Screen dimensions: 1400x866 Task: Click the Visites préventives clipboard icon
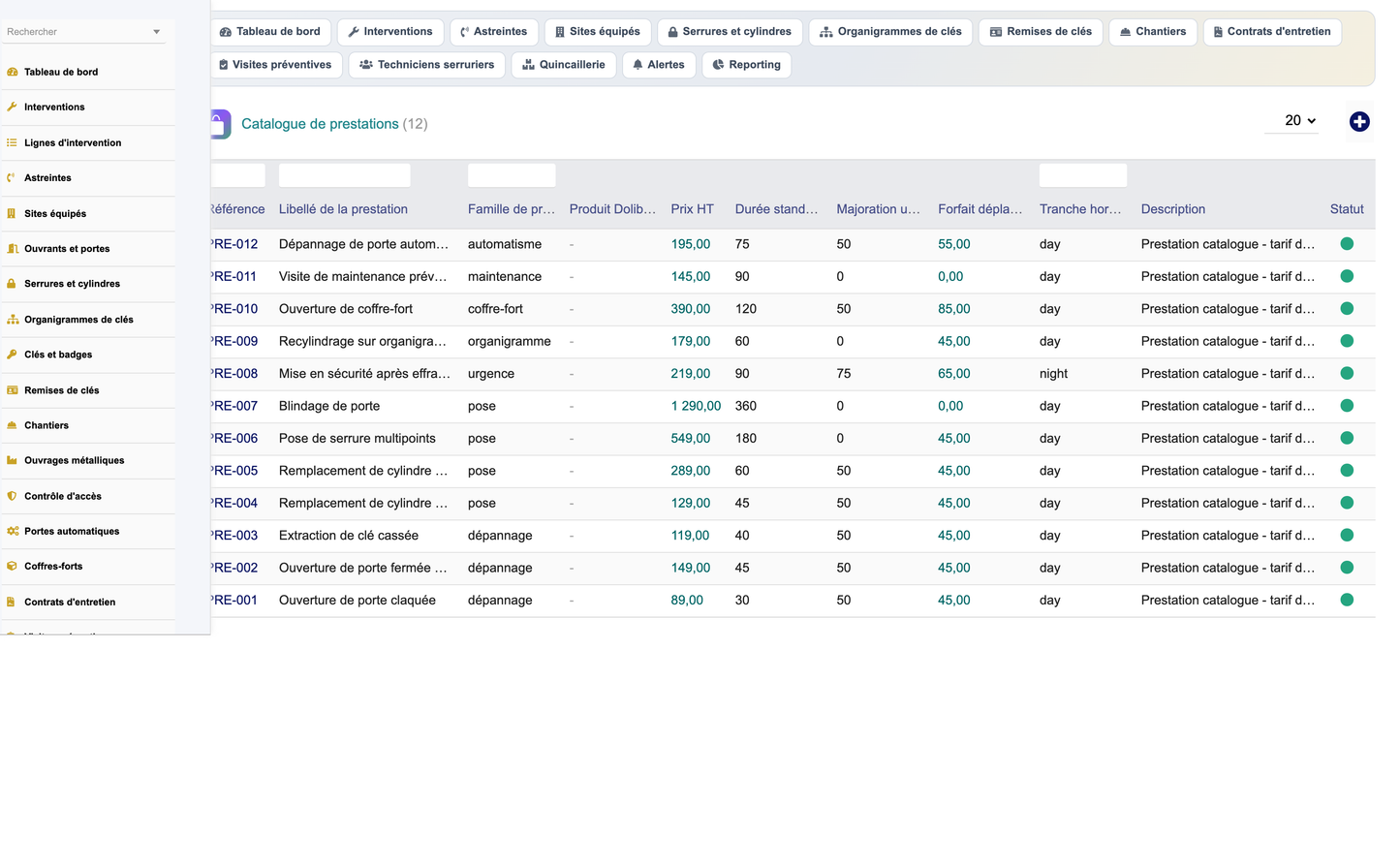coord(224,65)
